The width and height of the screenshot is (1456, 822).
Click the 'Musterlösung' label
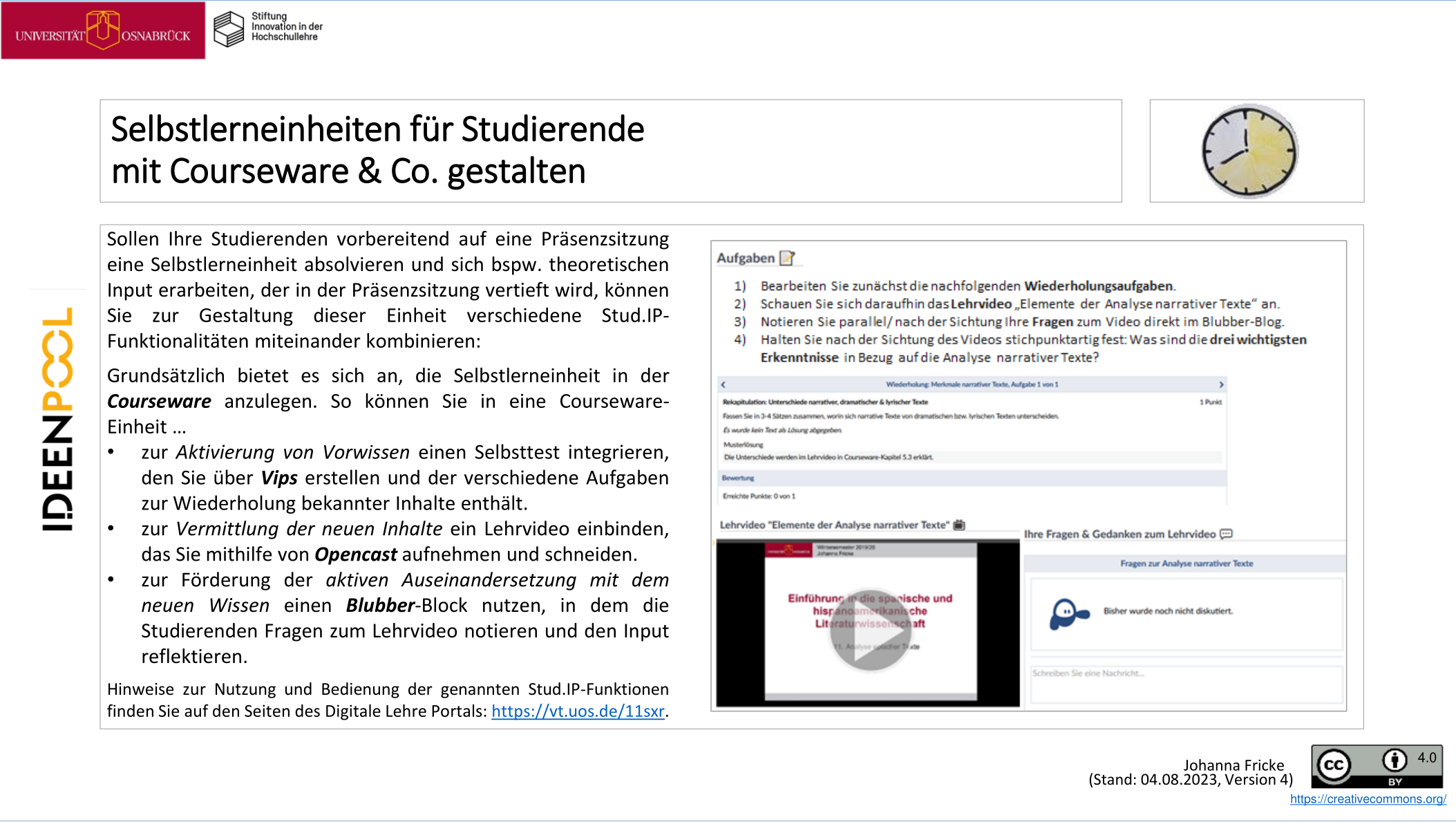tap(743, 445)
